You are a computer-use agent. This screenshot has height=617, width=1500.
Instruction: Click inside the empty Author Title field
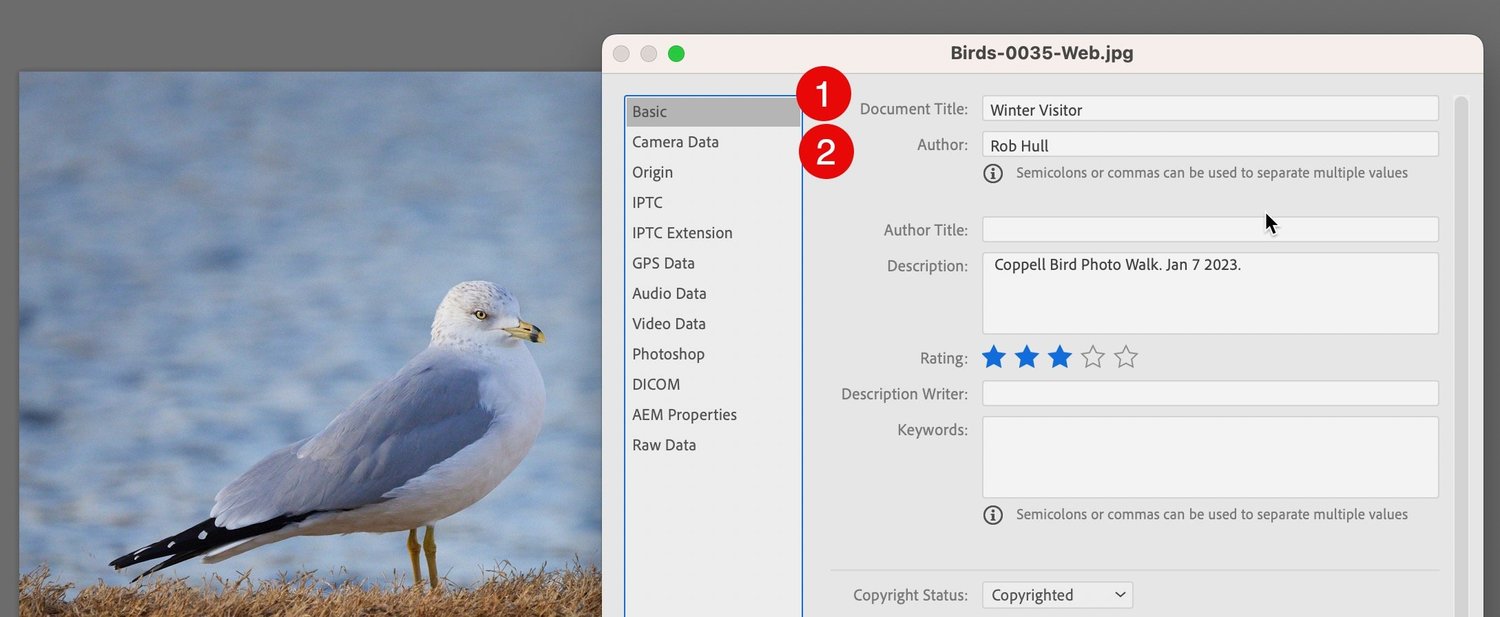tap(1210, 229)
